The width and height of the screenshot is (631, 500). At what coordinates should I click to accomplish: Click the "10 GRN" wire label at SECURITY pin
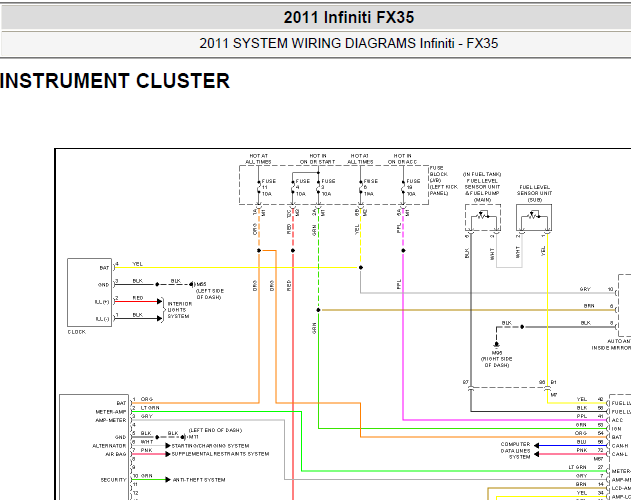pos(143,475)
